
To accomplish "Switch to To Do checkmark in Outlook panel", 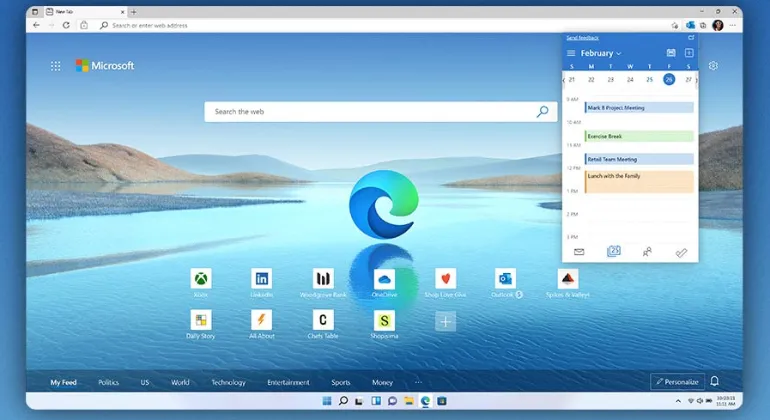I will (x=681, y=252).
